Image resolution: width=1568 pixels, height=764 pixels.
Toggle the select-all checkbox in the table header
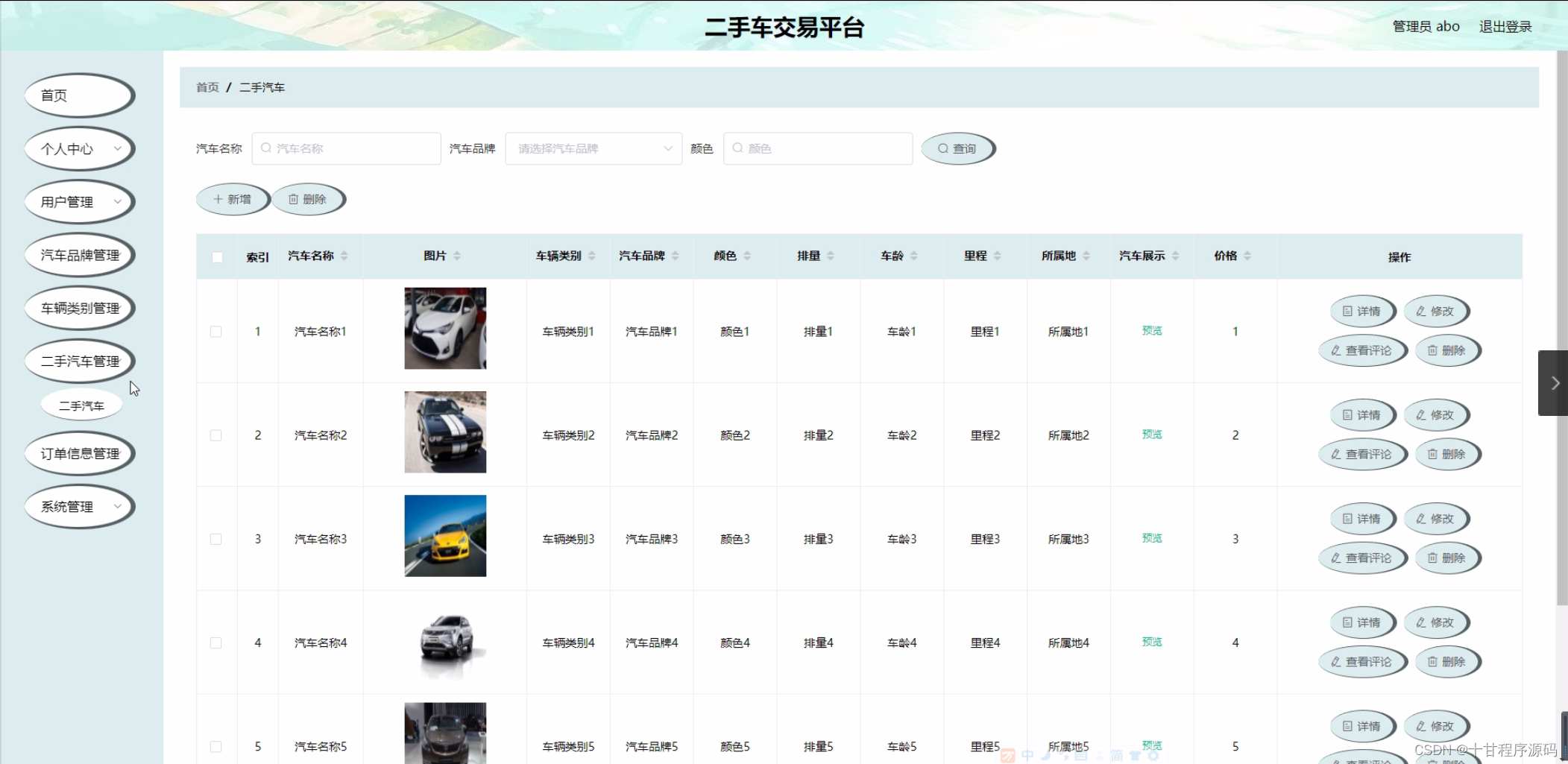point(217,256)
